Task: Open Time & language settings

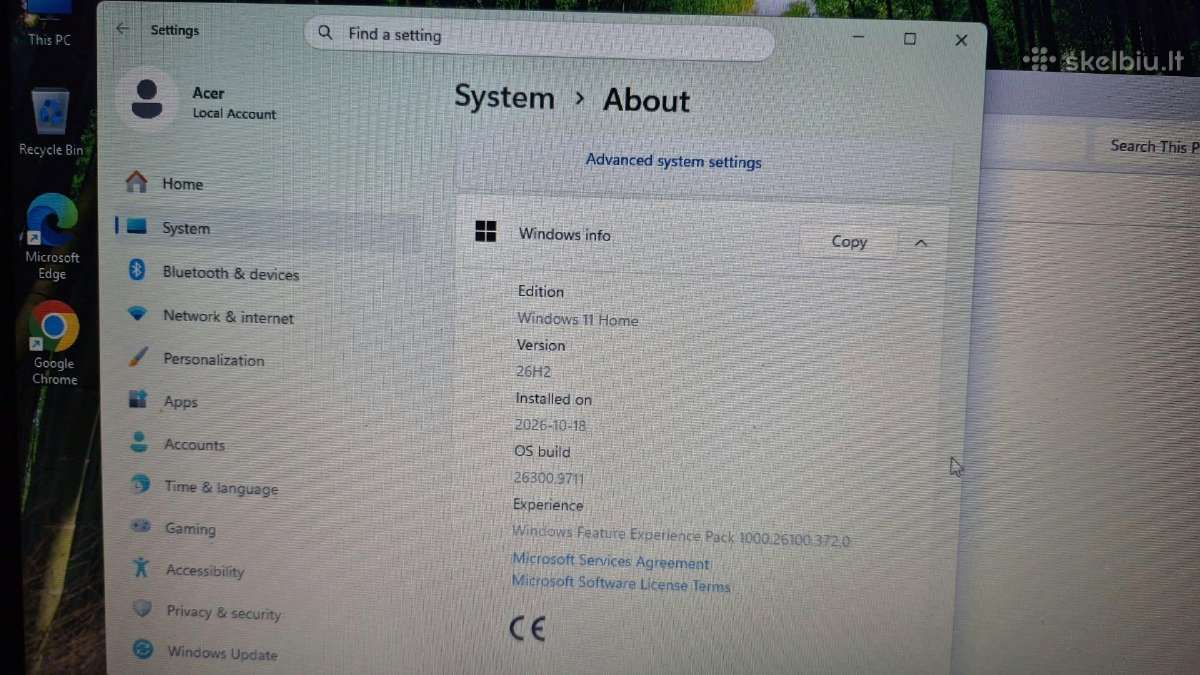Action: click(x=221, y=488)
